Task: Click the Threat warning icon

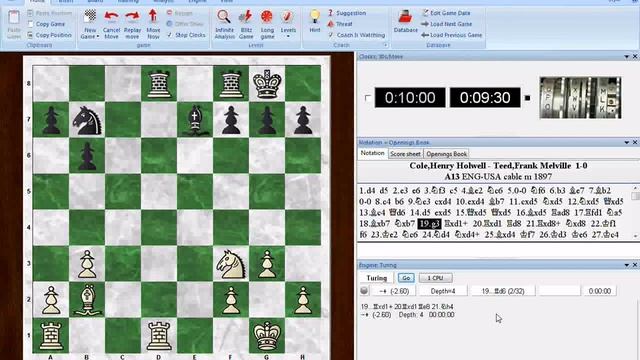Action: [x=331, y=24]
